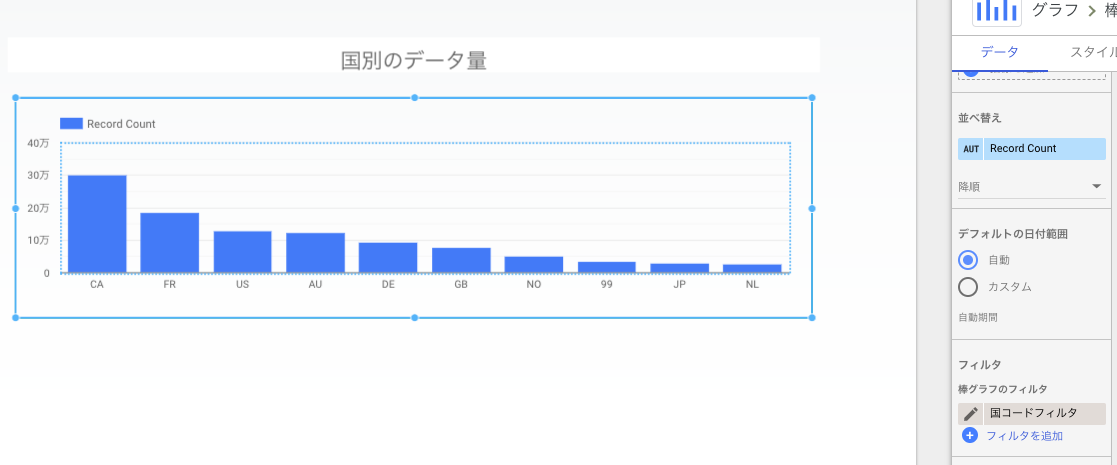
Task: Click the 国別のデータ量 title text
Action: 414,61
